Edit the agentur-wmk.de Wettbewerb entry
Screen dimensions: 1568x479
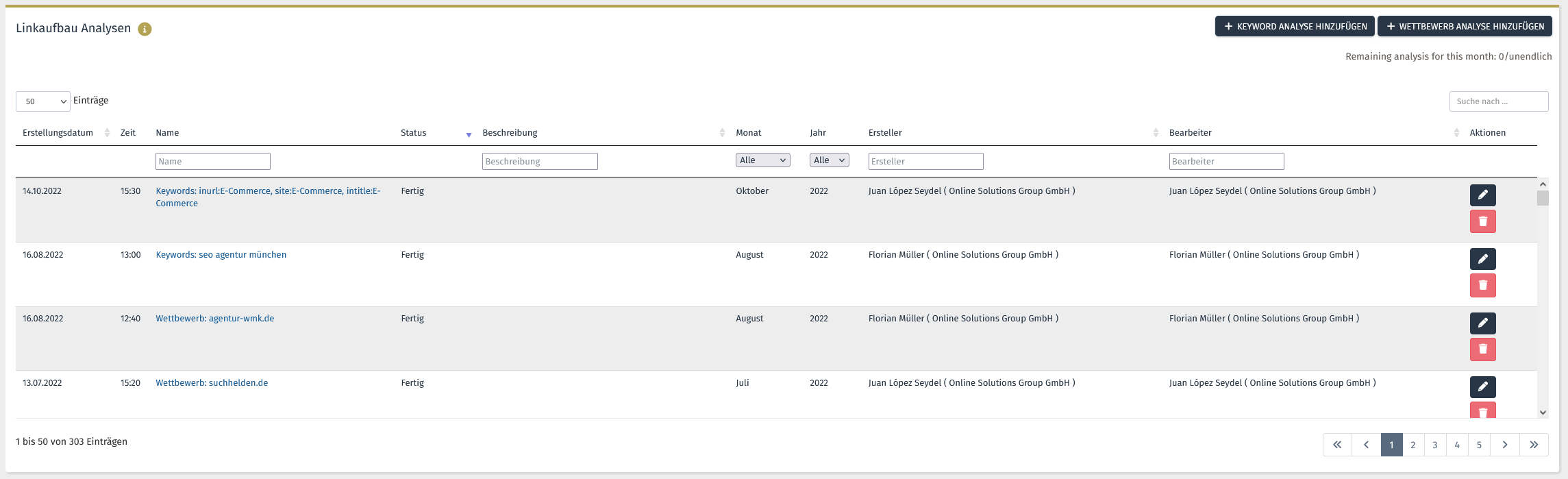click(1482, 323)
